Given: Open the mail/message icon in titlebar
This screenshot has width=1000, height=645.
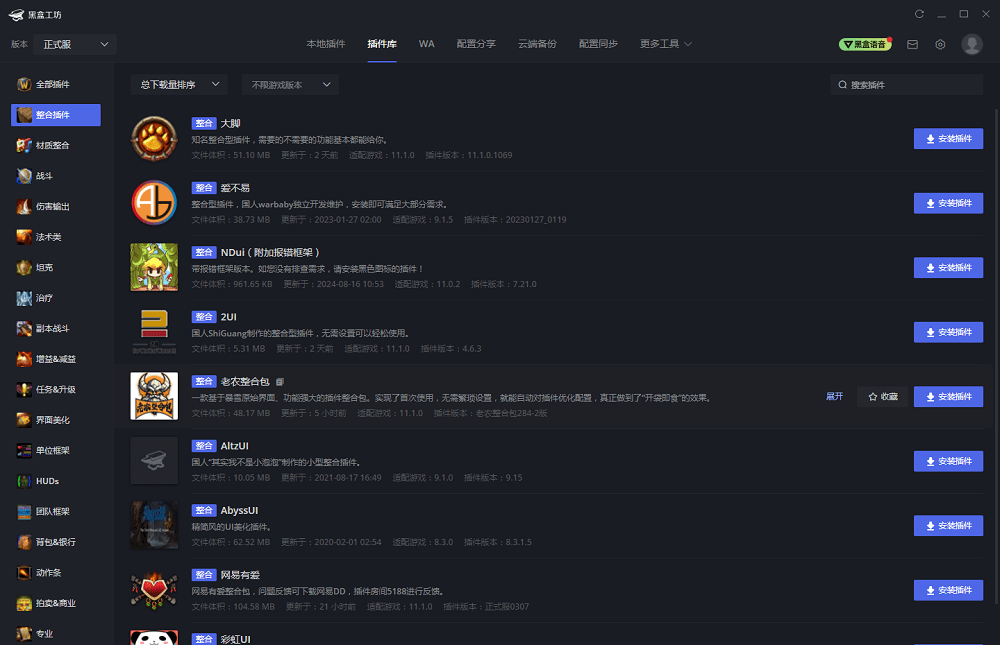Looking at the screenshot, I should 910,44.
